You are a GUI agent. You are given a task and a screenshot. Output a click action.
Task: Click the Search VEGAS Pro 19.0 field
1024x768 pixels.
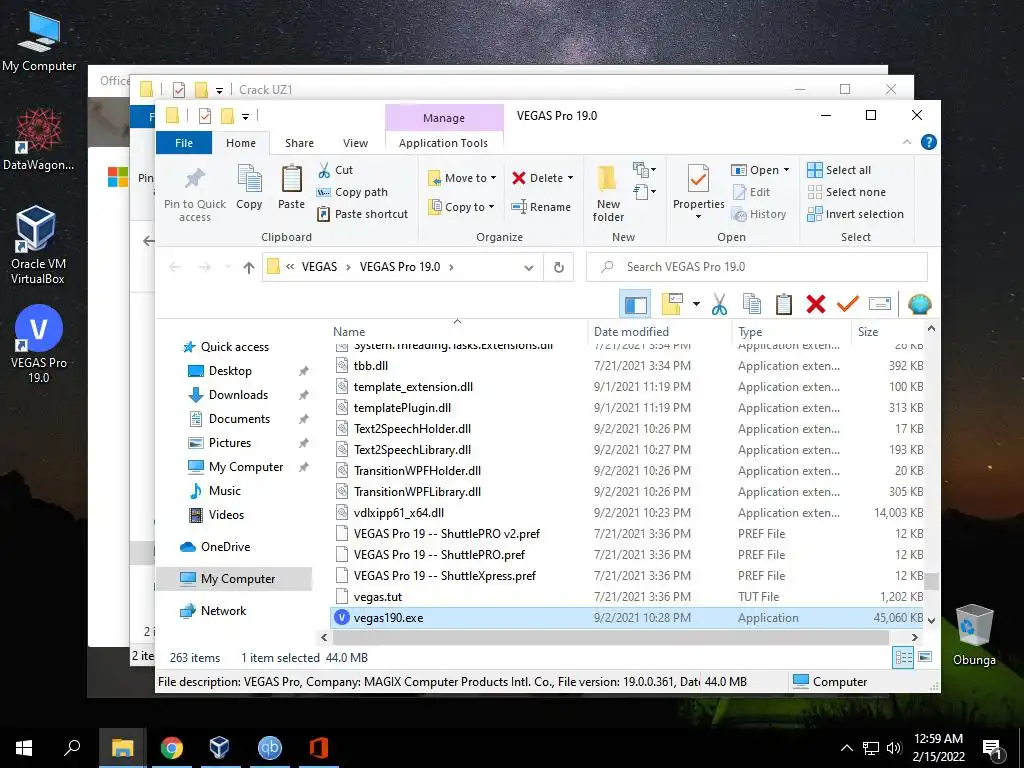pyautogui.click(x=757, y=267)
